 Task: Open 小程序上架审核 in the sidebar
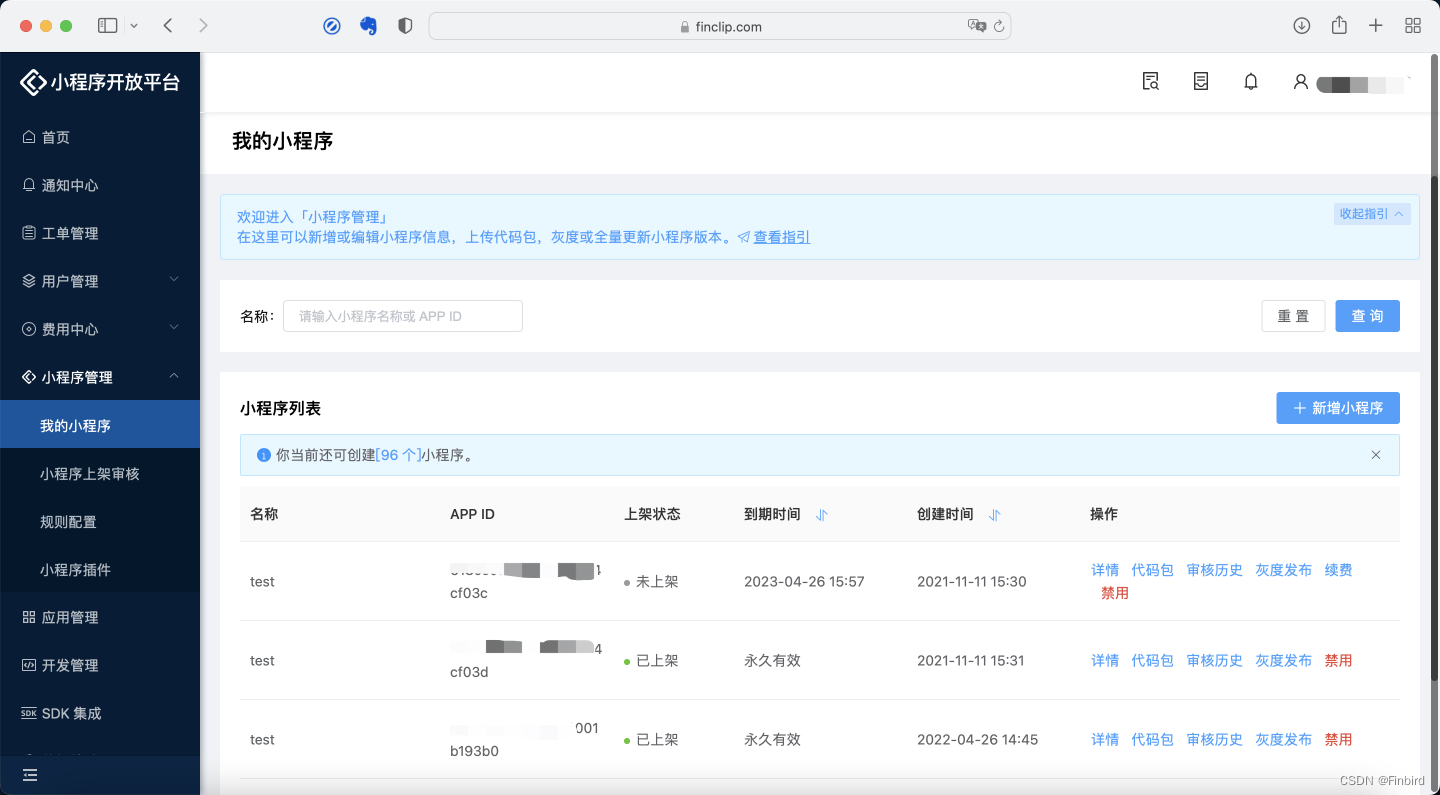point(92,473)
